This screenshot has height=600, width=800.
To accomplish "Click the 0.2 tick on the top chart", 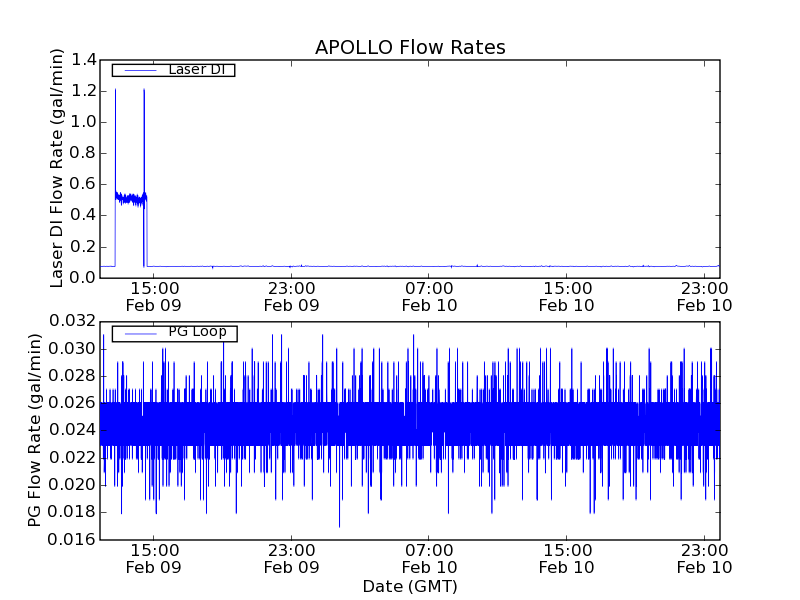I will tap(83, 247).
